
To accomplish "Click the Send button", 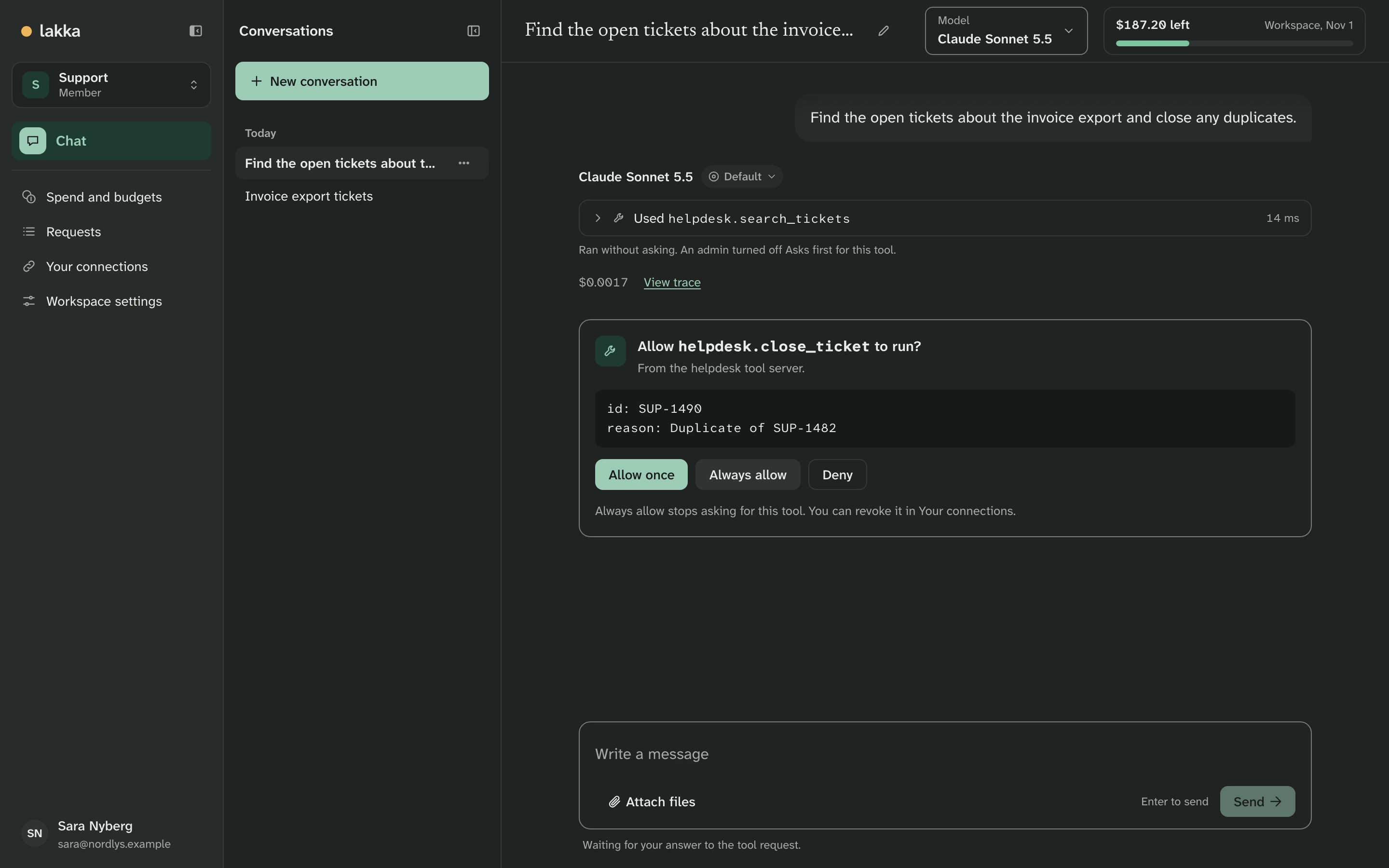I will coord(1257,801).
